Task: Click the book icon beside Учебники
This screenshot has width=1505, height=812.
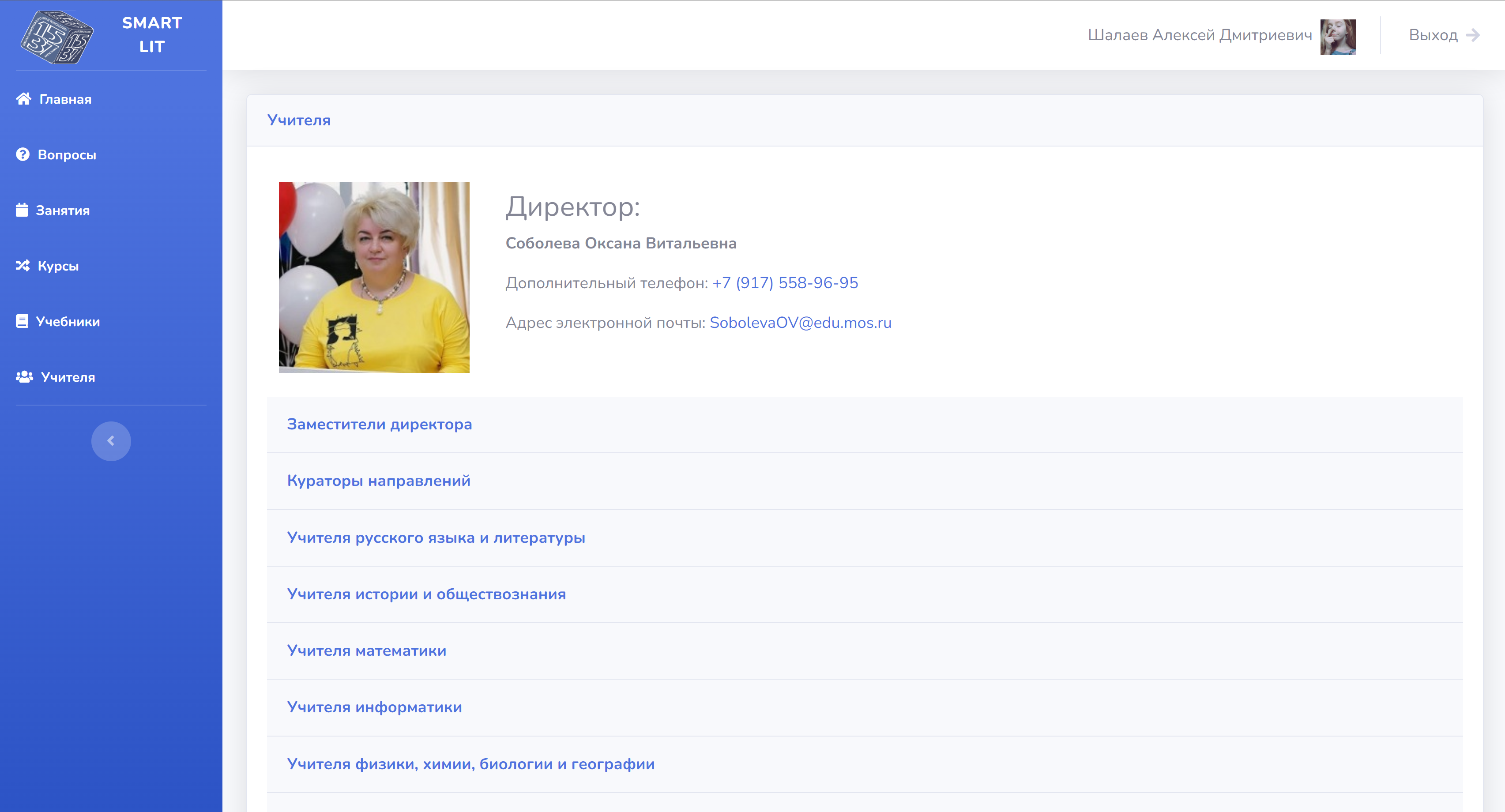Action: tap(22, 321)
